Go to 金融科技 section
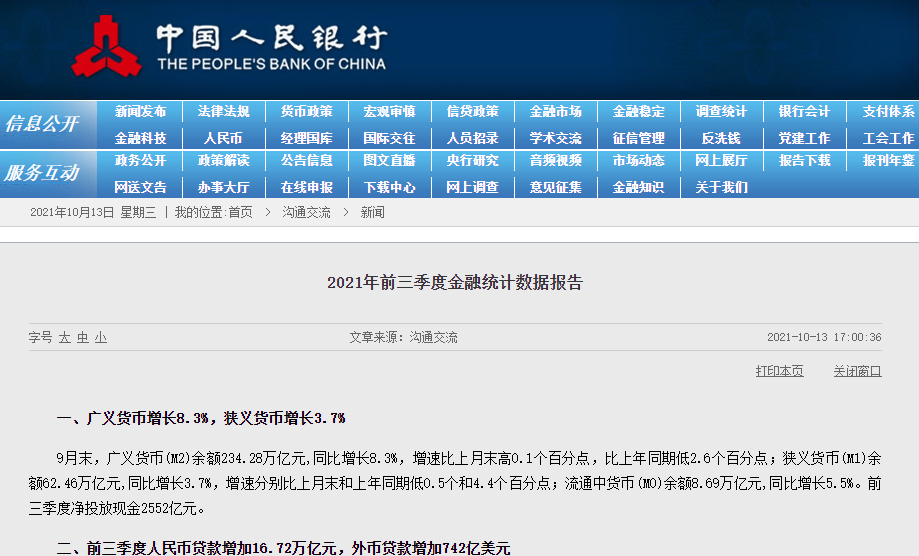This screenshot has height=556, width=919. point(141,138)
